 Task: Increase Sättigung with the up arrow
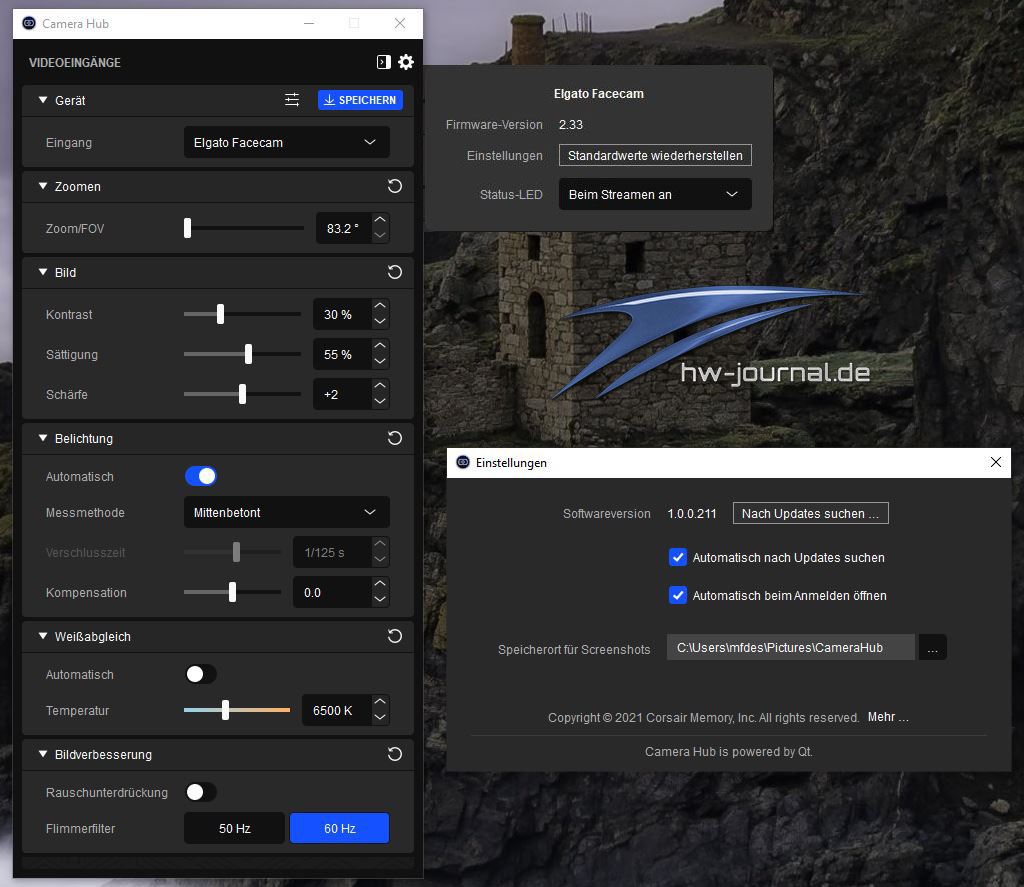pos(380,347)
